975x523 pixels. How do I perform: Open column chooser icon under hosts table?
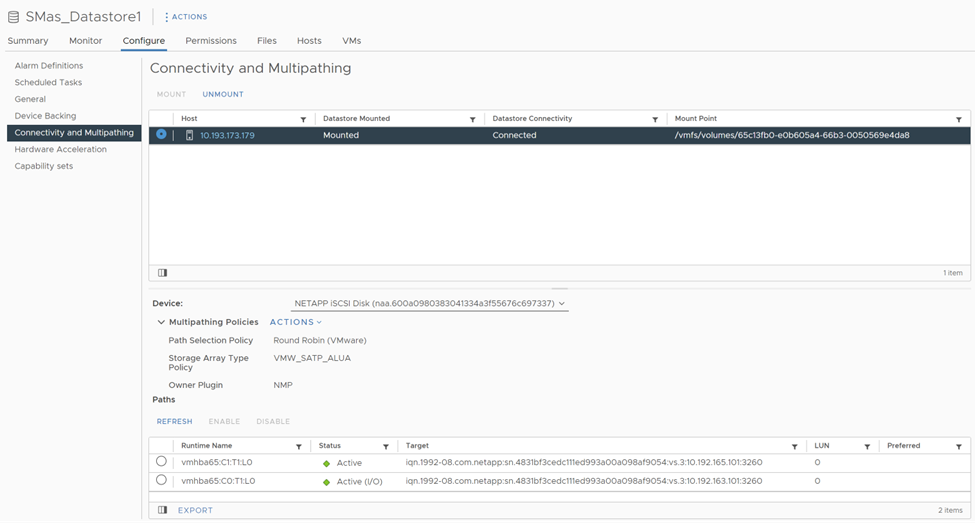pyautogui.click(x=162, y=273)
